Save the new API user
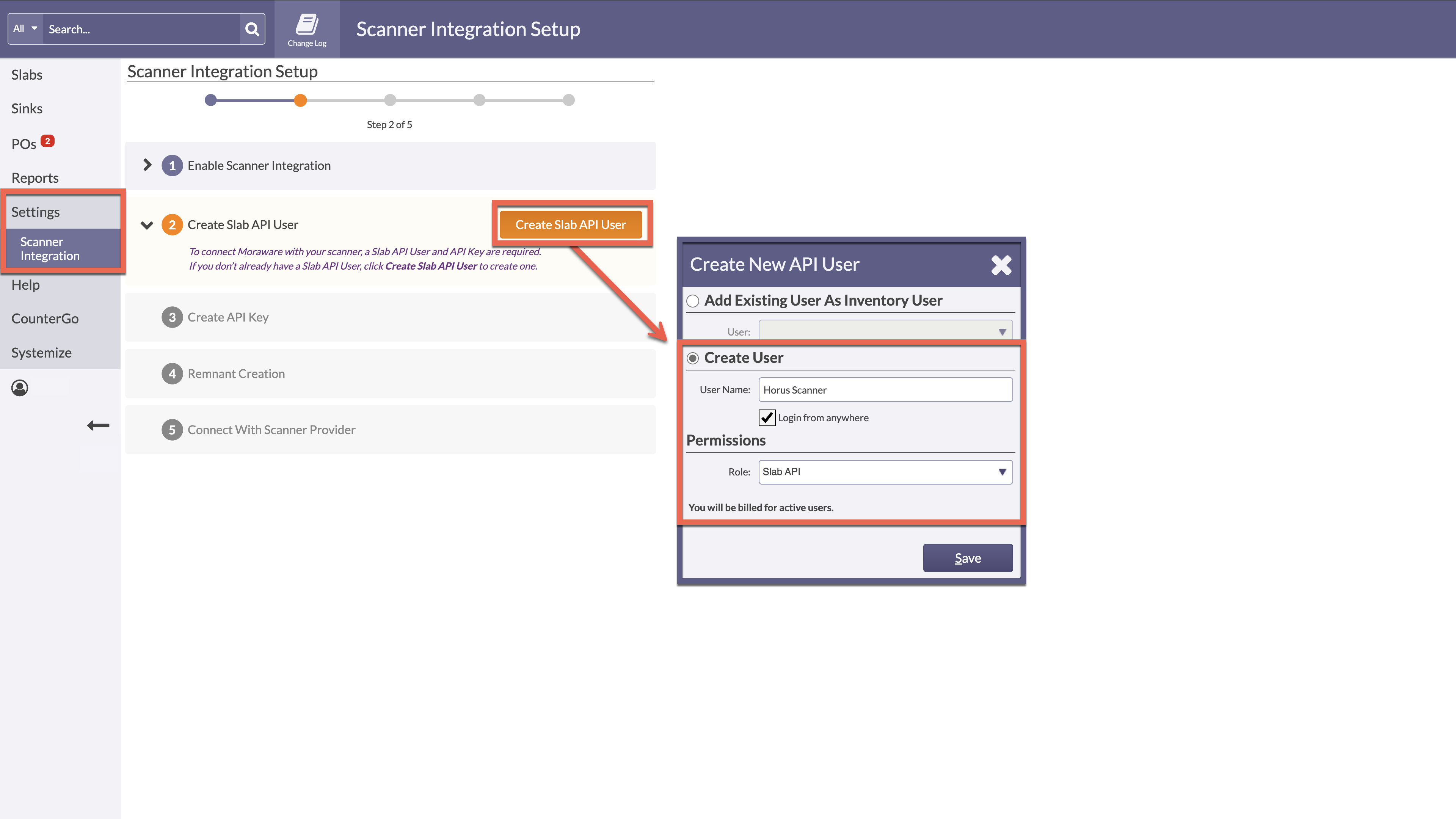The width and height of the screenshot is (1456, 819). coord(968,557)
